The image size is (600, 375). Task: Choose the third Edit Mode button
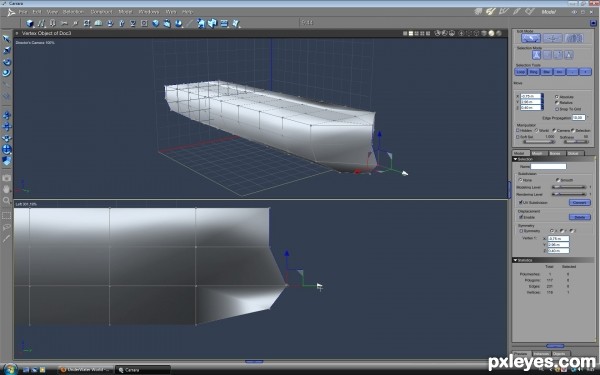574,38
